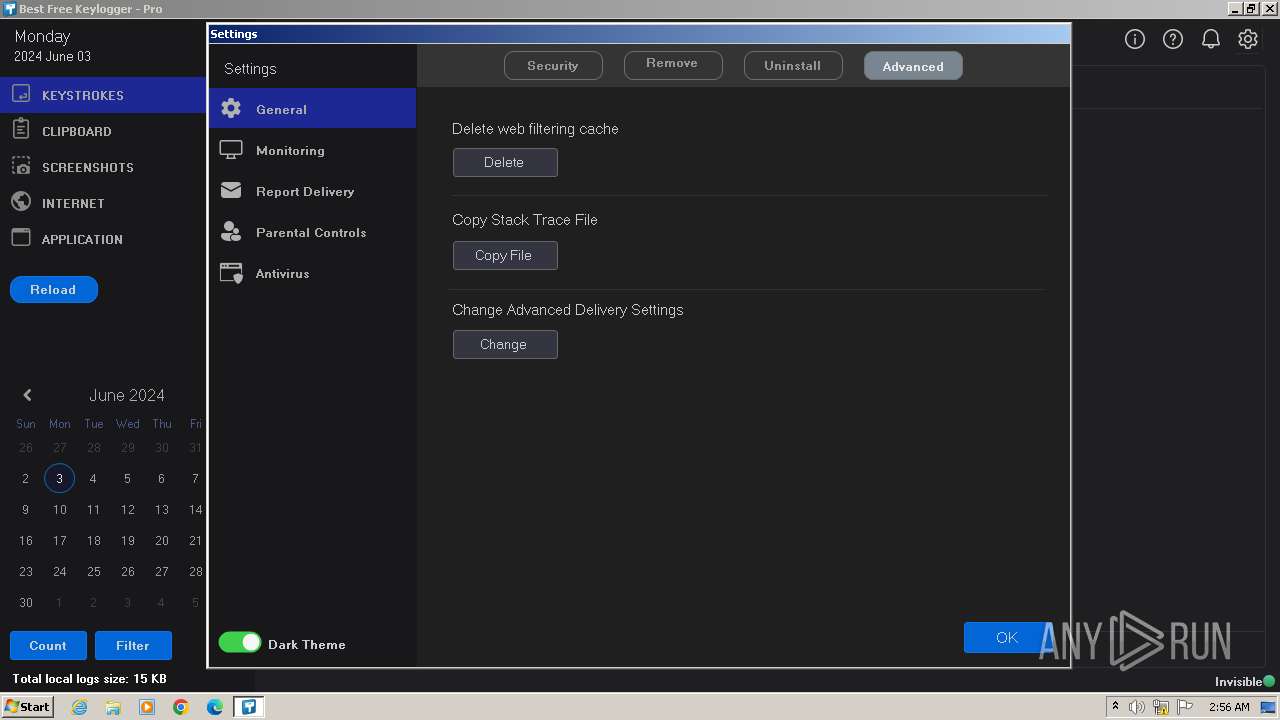Click the Filter button
The height and width of the screenshot is (720, 1280).
(x=133, y=645)
